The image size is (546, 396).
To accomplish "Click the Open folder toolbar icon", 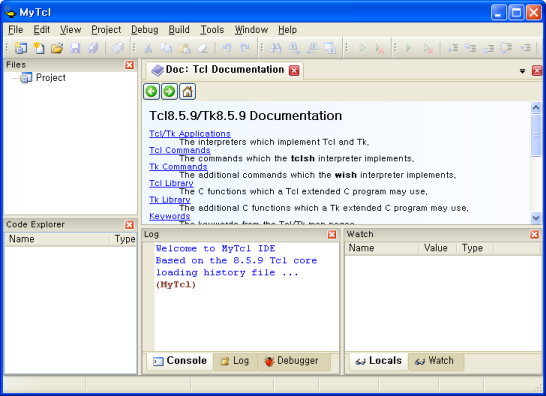I will [x=57, y=48].
